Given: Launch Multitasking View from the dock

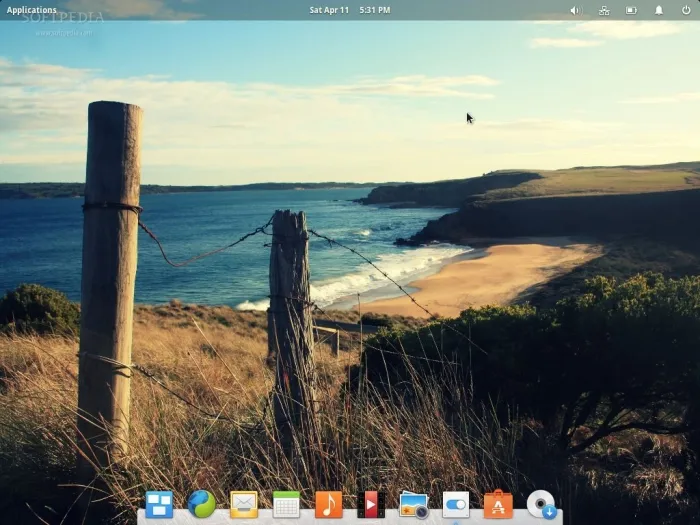Looking at the screenshot, I should [x=159, y=504].
